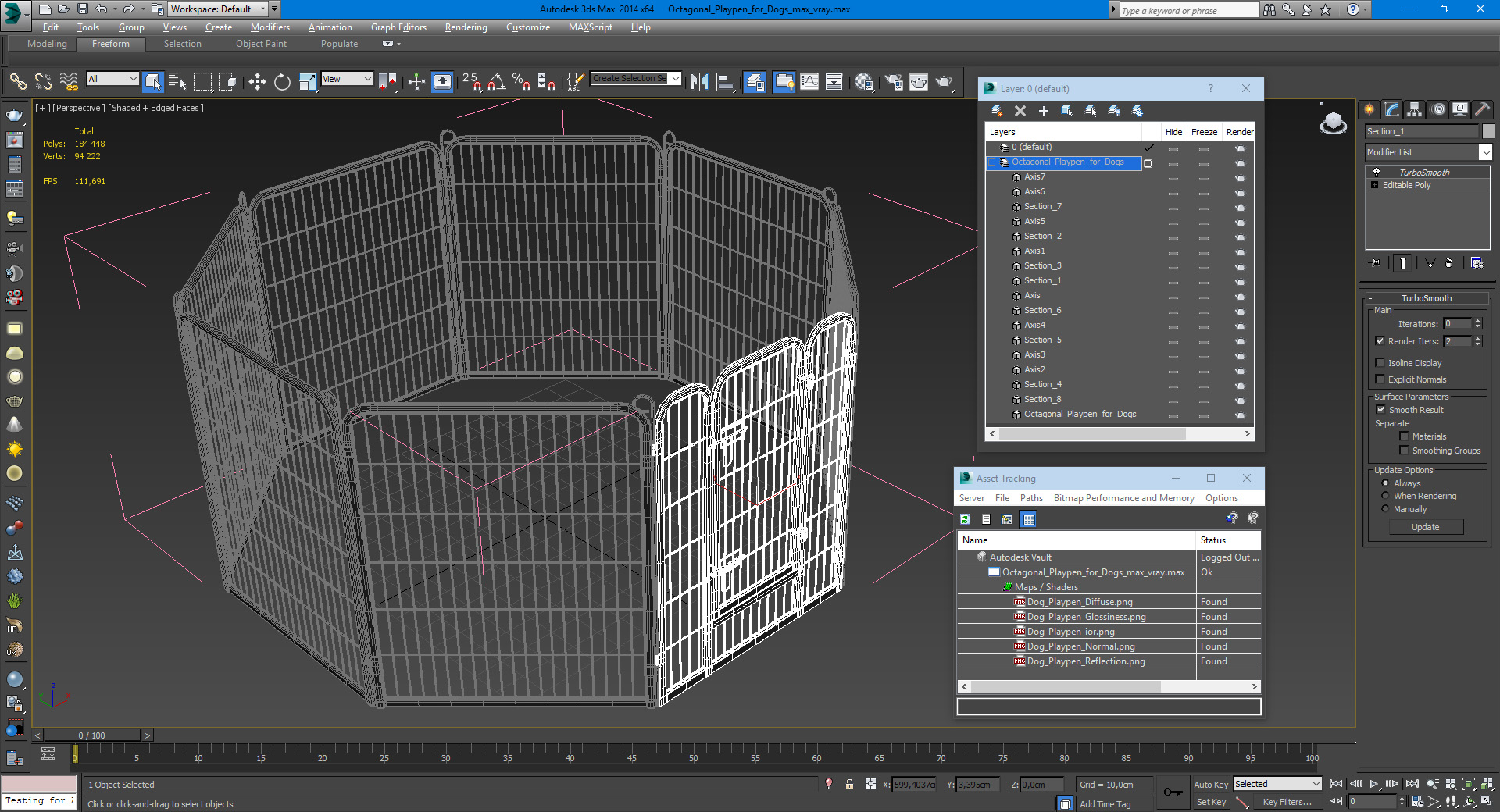This screenshot has height=812, width=1500.
Task: Open Create Selection Set dropdown
Action: coord(676,78)
